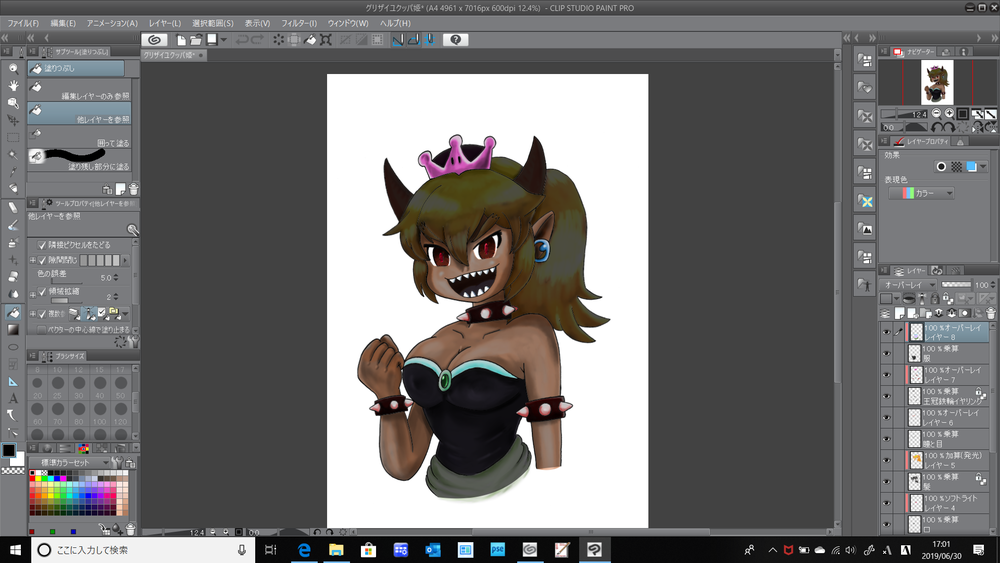Adjust the 色の誤差 slider
1000x563 pixels.
click(67, 281)
